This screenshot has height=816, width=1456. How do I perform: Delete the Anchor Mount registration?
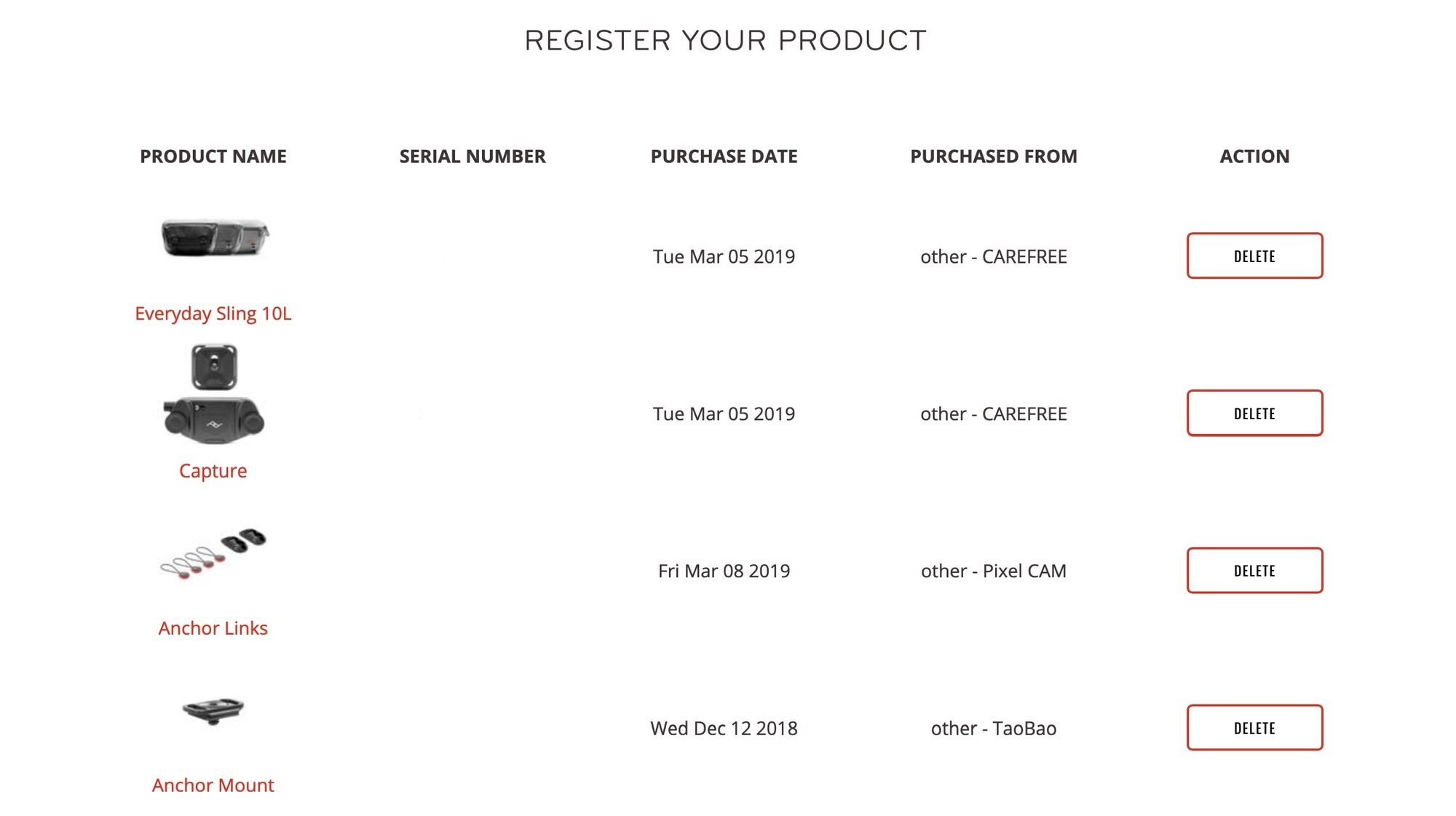click(x=1254, y=728)
